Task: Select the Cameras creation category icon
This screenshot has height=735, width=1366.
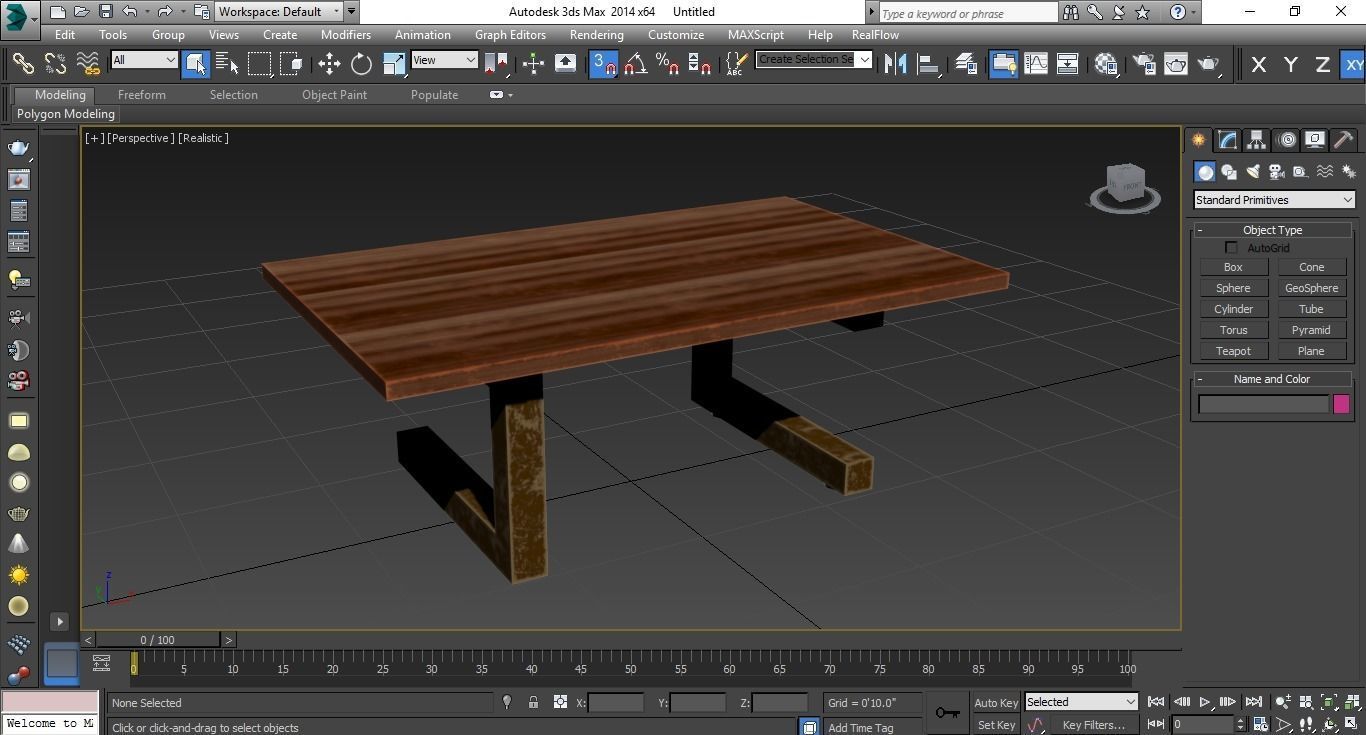Action: (x=1277, y=172)
